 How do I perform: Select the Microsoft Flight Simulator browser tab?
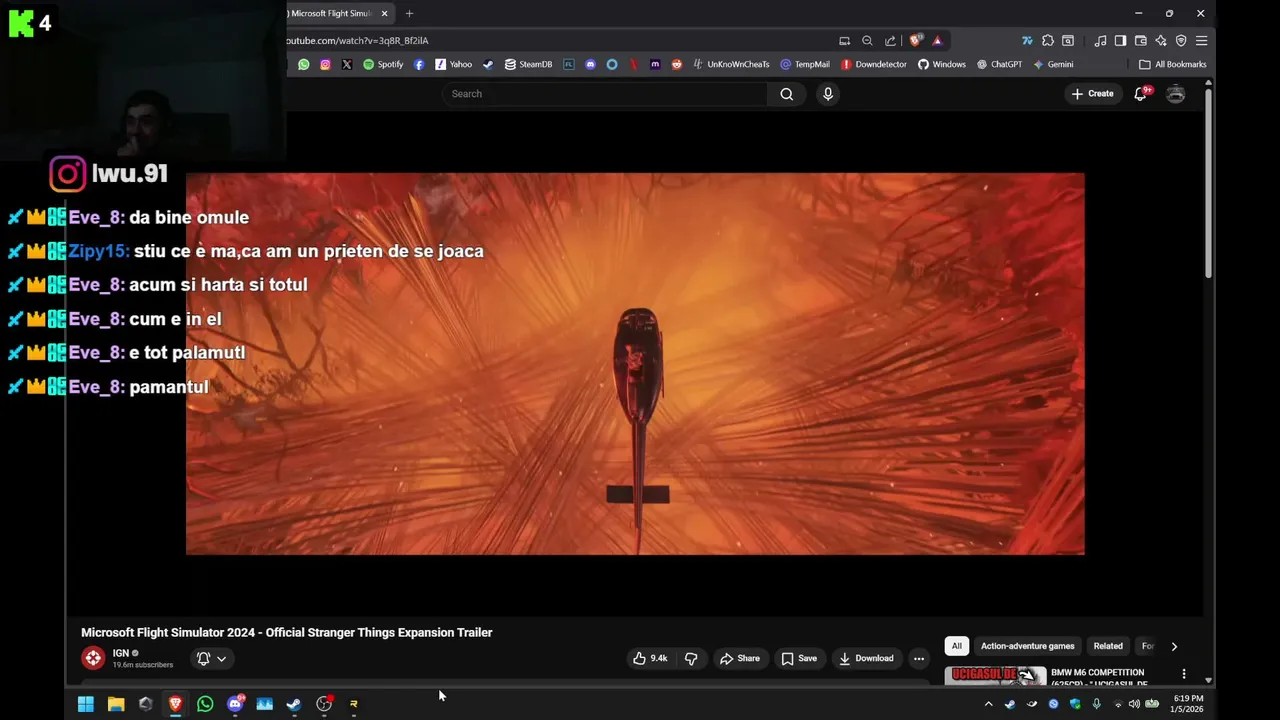[x=330, y=14]
